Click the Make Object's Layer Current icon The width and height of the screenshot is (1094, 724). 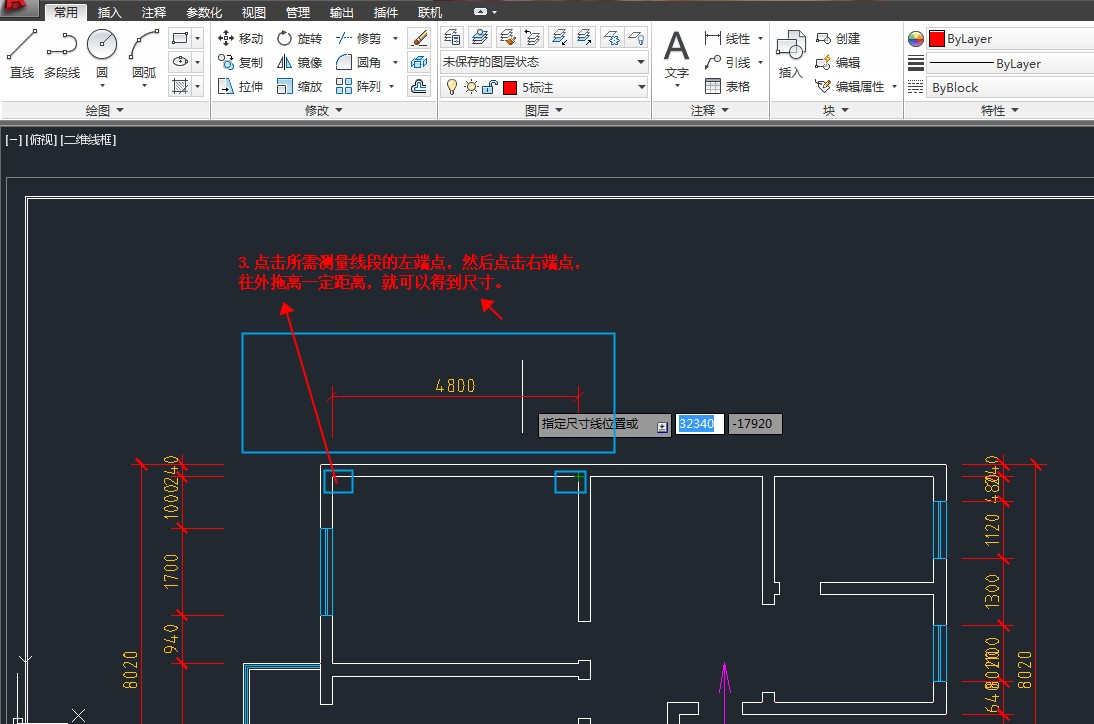point(479,37)
